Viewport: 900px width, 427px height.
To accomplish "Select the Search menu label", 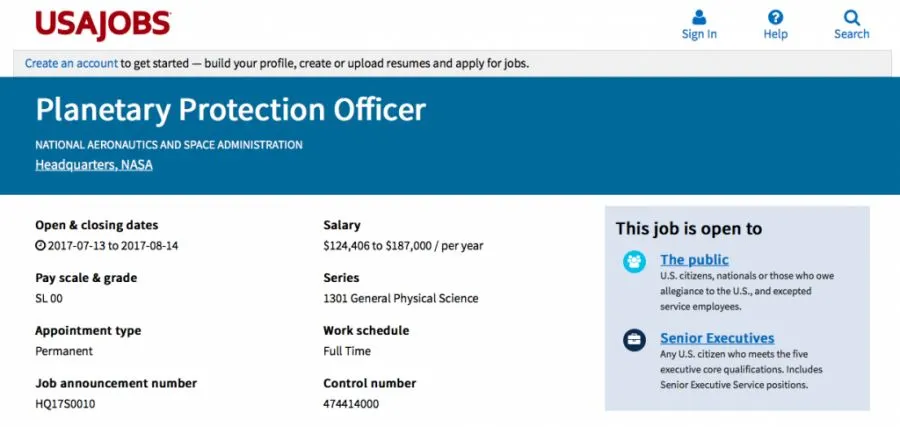I will [851, 34].
